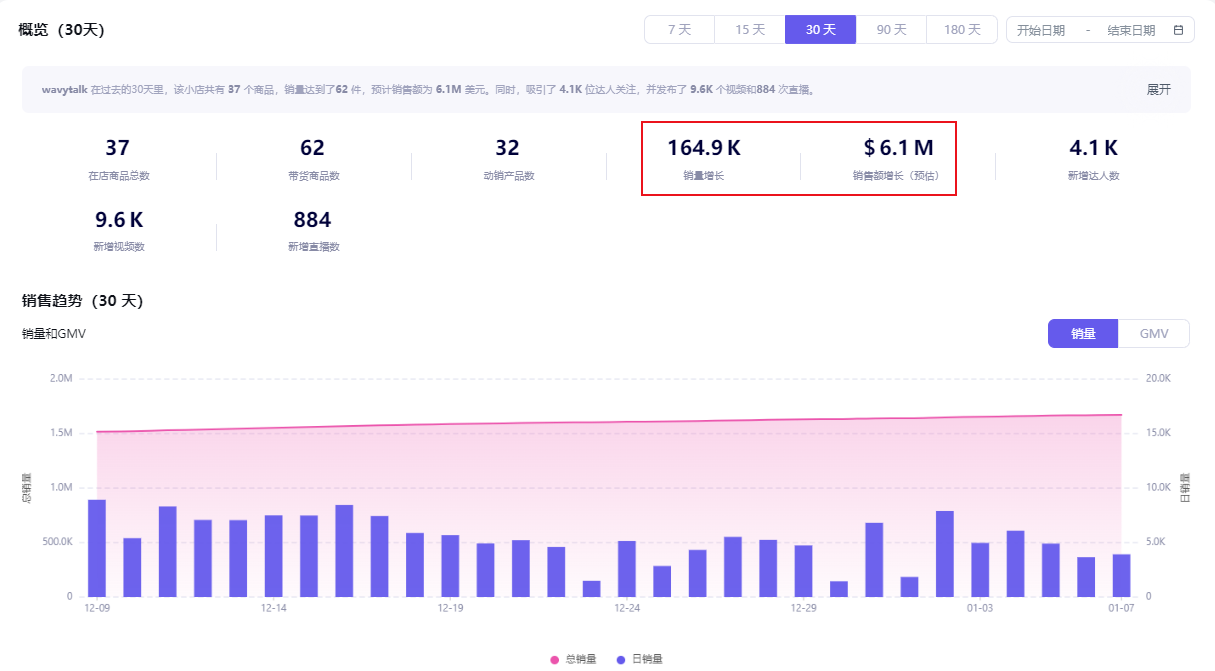Switch overview to 180天 range
1215x671 pixels.
pos(962,30)
